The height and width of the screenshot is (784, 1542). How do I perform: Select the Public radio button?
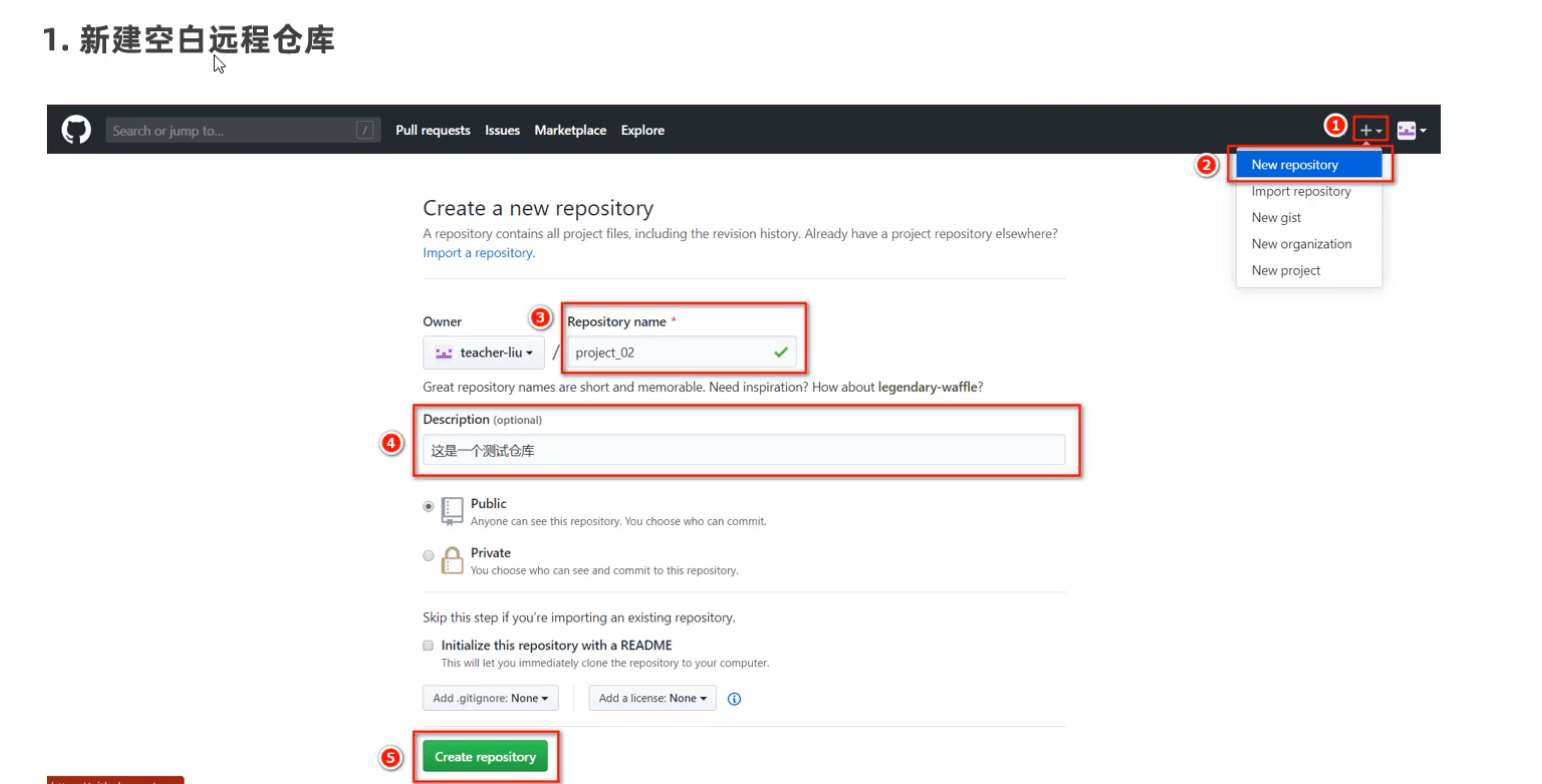(429, 507)
